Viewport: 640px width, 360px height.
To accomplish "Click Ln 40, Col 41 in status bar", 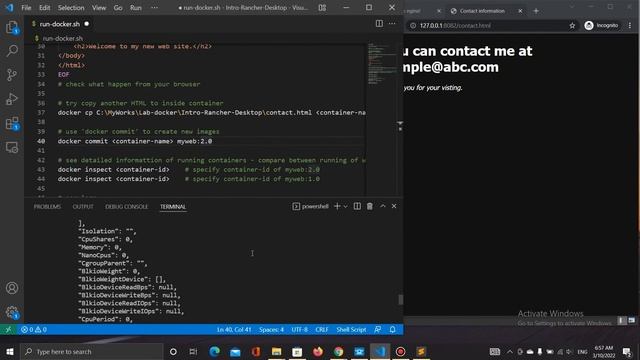I will coord(234,329).
